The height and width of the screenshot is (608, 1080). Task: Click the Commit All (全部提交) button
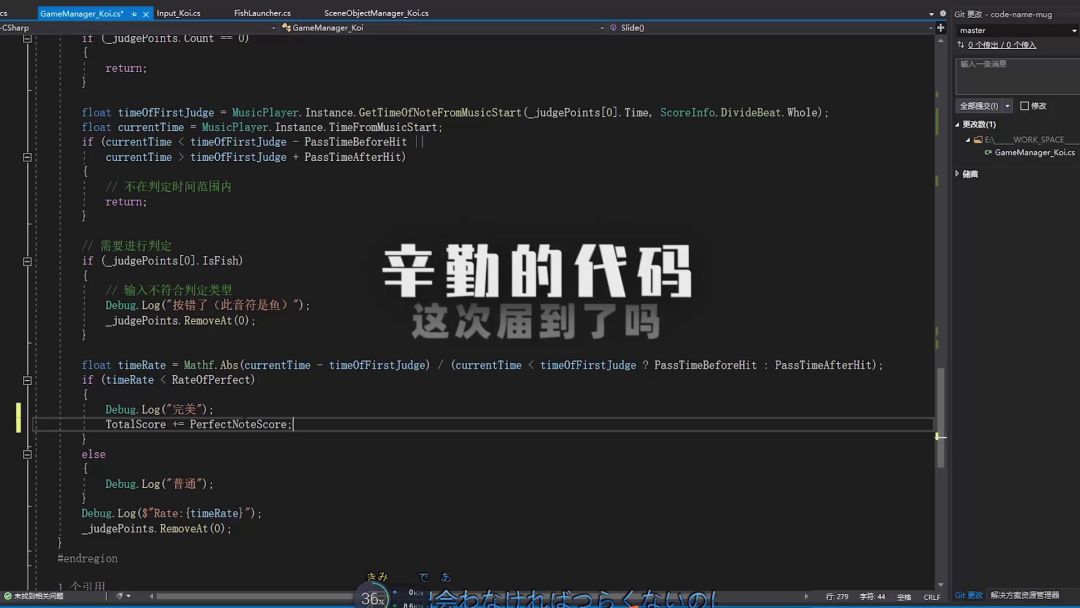point(979,106)
